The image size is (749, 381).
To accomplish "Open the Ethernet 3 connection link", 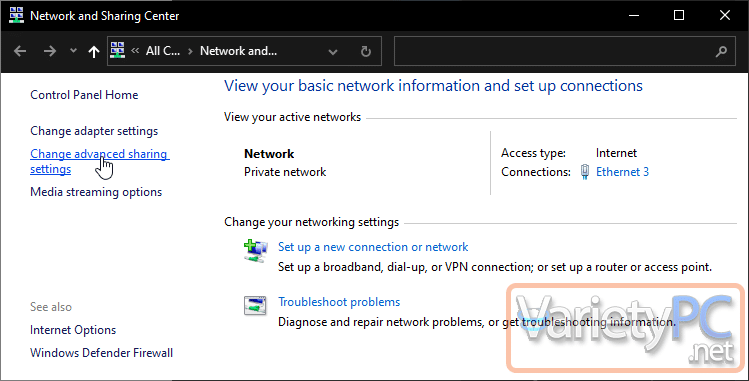I will pyautogui.click(x=622, y=172).
